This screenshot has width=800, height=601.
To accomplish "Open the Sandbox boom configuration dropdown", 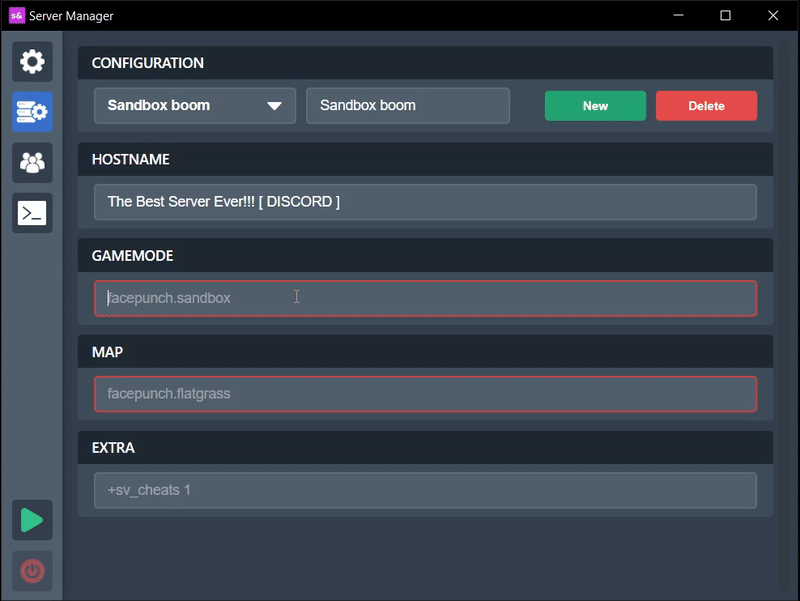I will pyautogui.click(x=195, y=106).
